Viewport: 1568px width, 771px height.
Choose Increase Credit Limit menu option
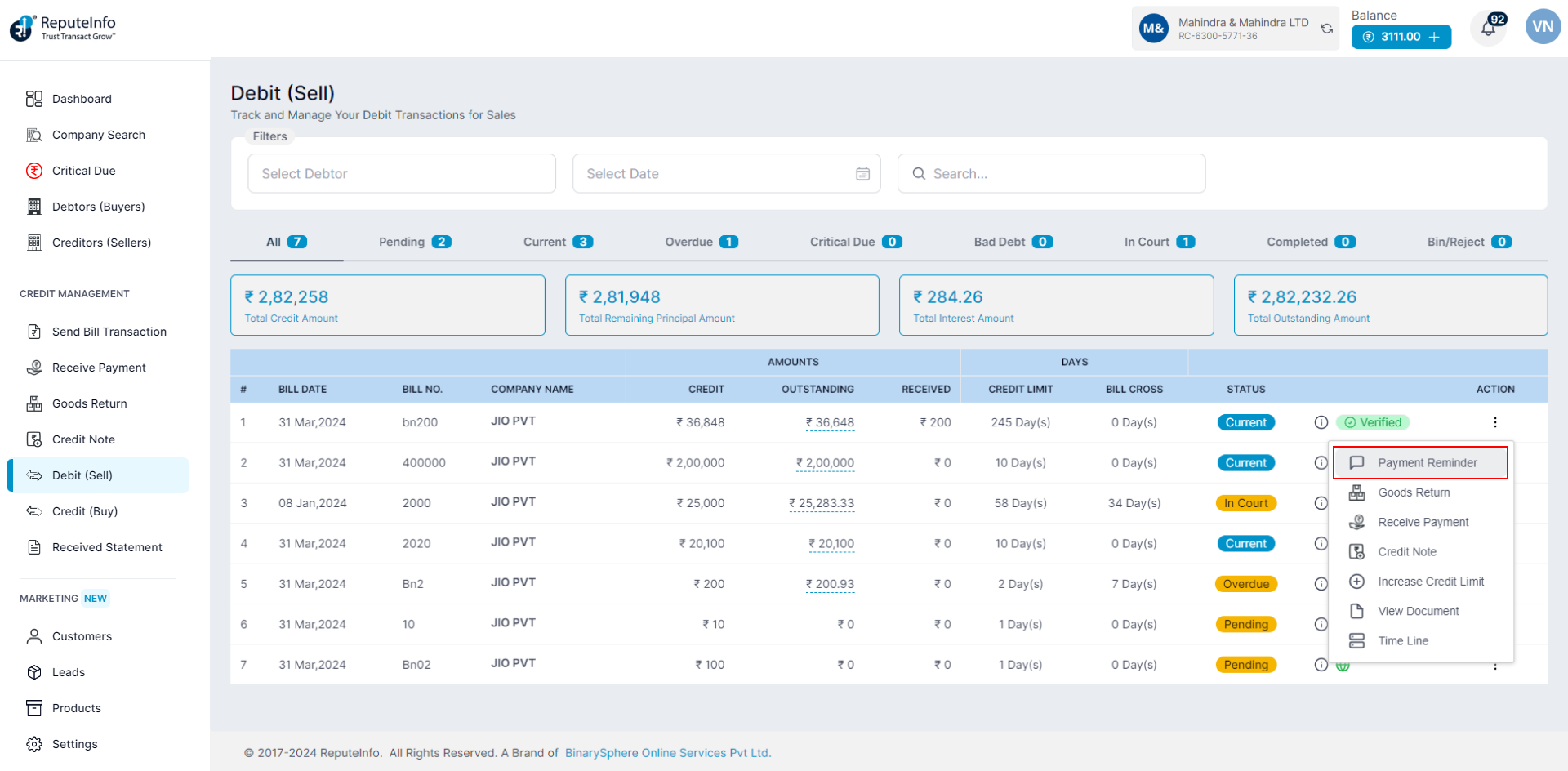tap(1430, 582)
